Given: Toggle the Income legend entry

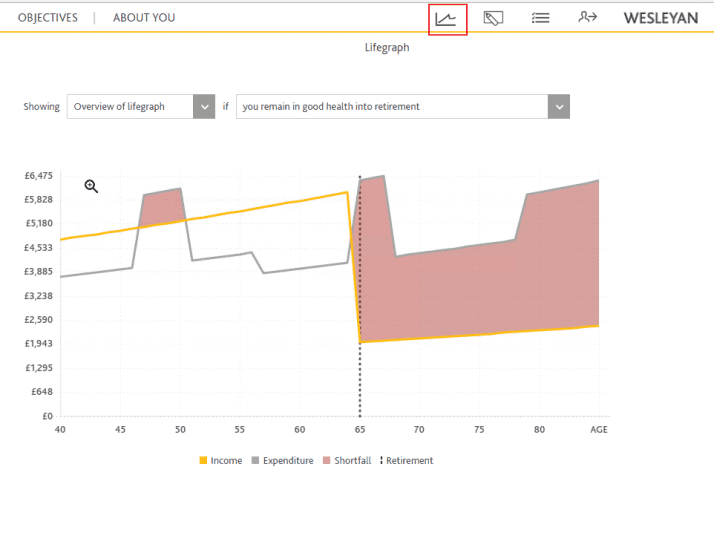Looking at the screenshot, I should click(221, 460).
